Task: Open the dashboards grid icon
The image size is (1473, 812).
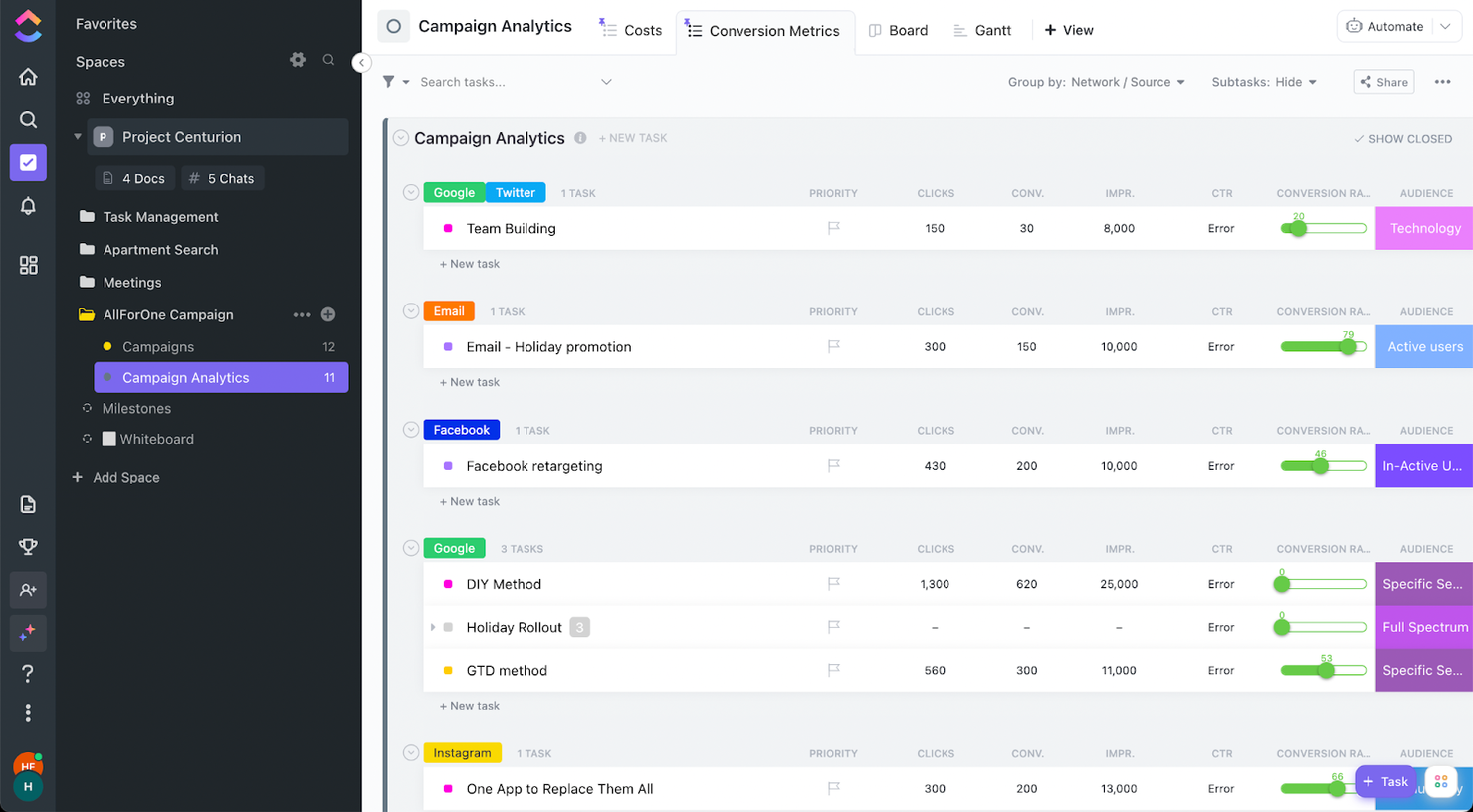Action: pyautogui.click(x=28, y=265)
